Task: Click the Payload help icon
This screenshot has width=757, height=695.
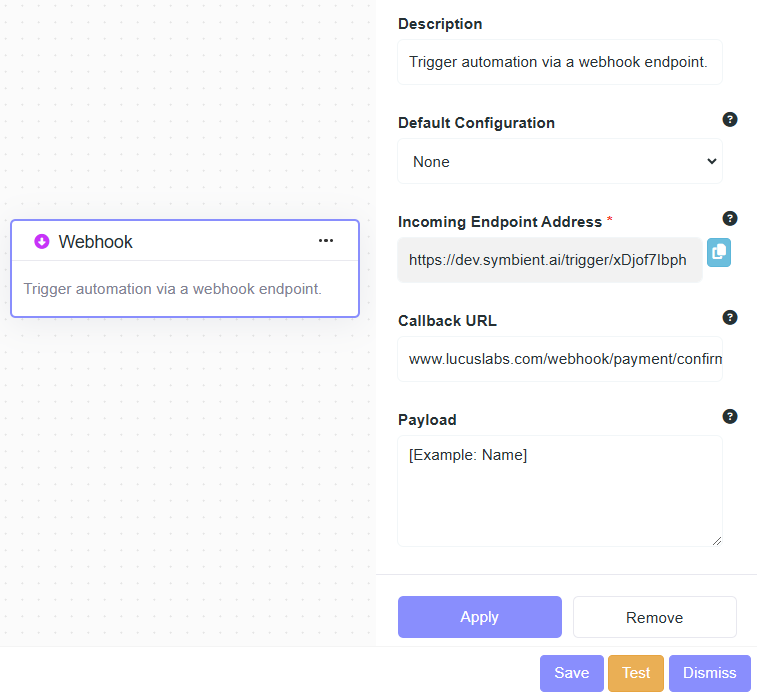Action: (x=730, y=417)
